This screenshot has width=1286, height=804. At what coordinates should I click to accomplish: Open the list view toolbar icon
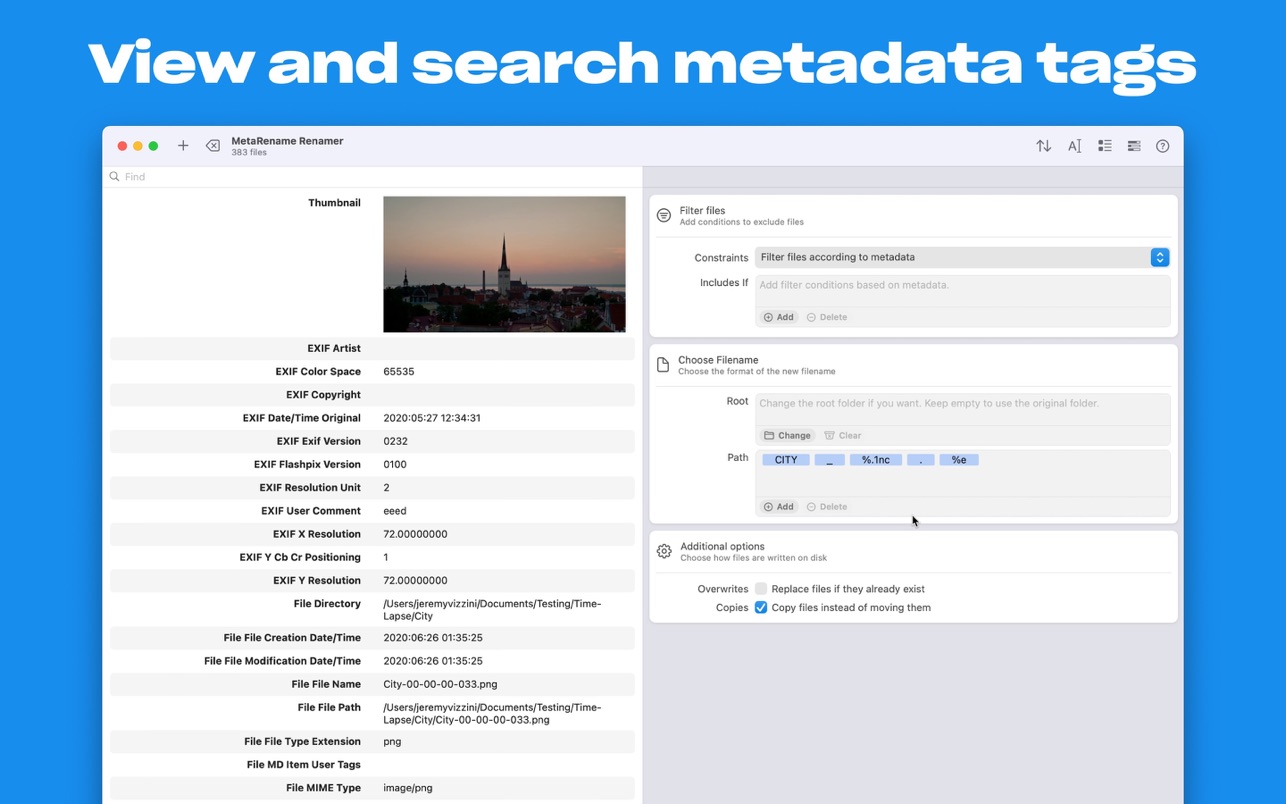(x=1104, y=146)
